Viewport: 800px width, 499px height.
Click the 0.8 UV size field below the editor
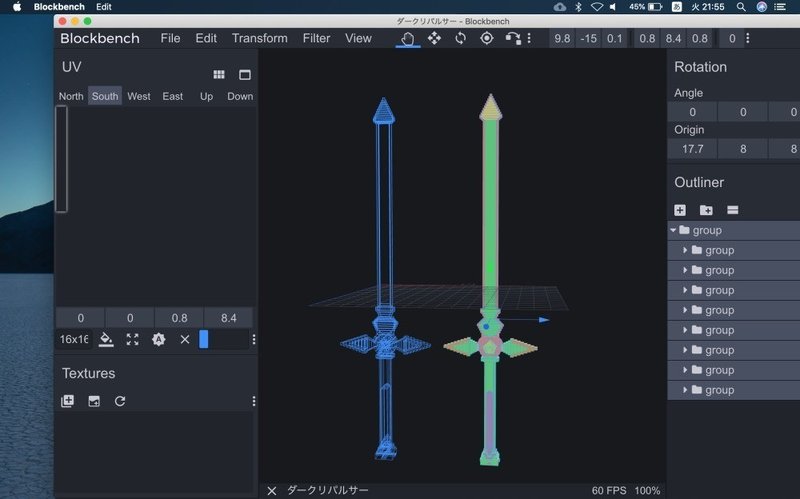(179, 318)
